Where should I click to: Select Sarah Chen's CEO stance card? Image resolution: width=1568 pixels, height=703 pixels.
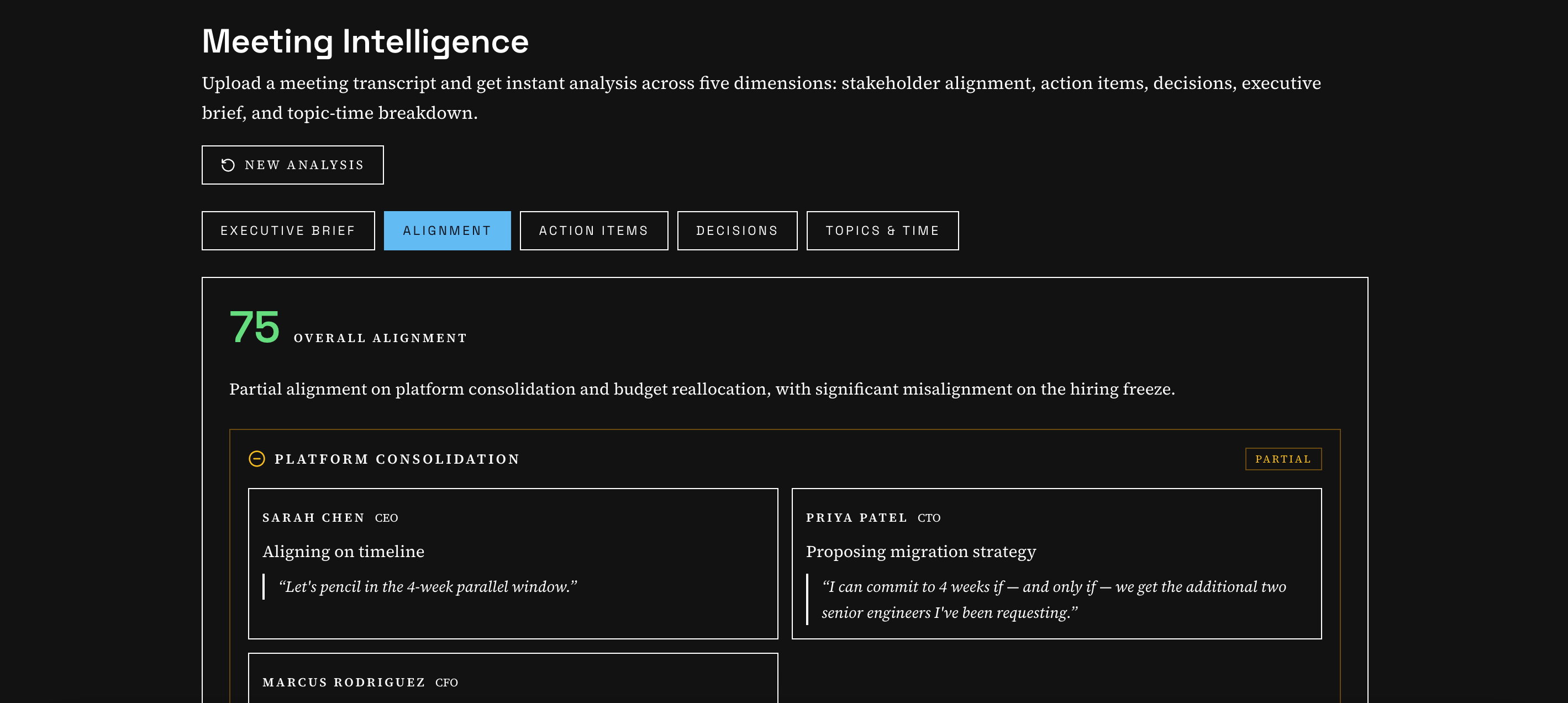[x=513, y=563]
